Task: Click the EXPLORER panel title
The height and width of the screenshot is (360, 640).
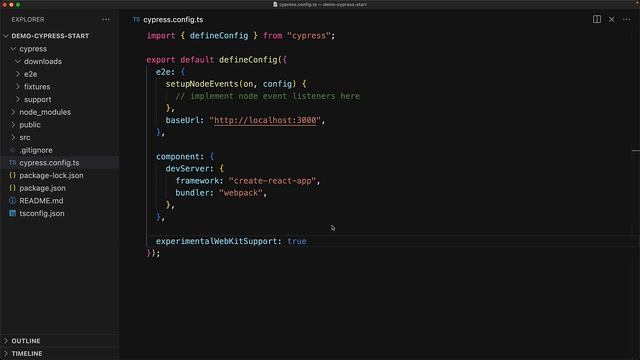Action: pos(28,20)
